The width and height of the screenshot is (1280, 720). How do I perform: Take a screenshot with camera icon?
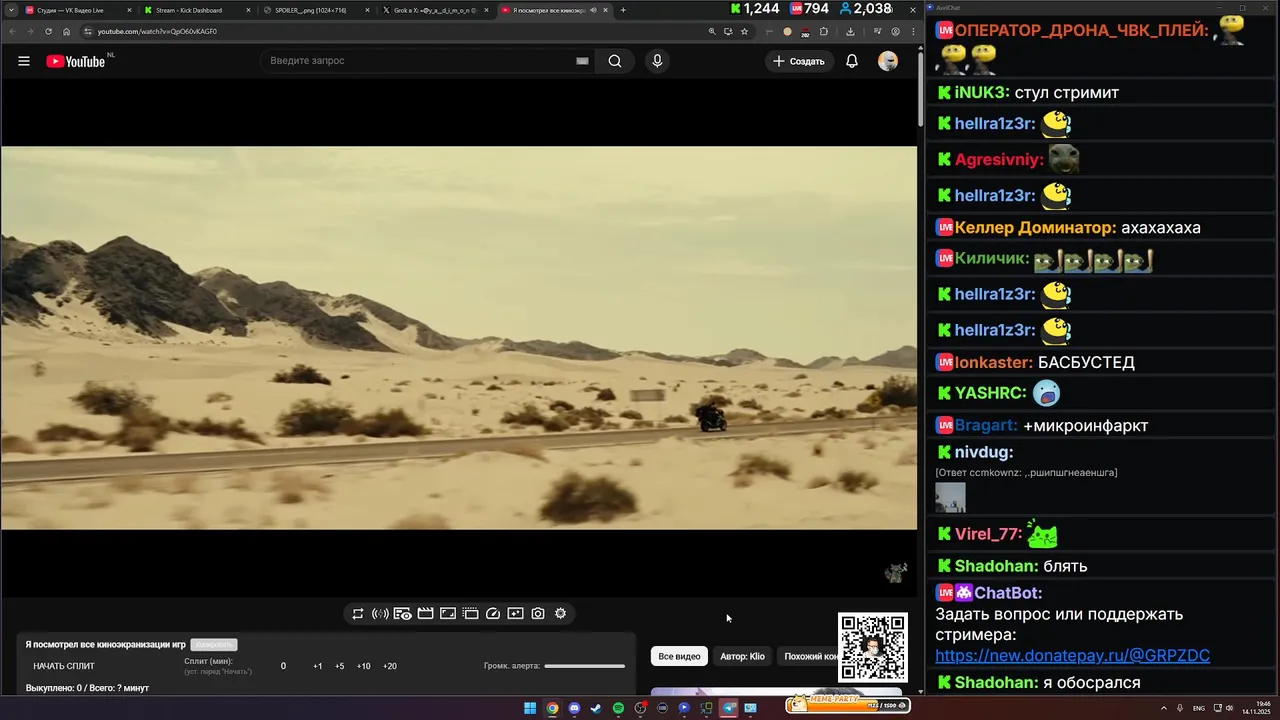[x=538, y=614]
